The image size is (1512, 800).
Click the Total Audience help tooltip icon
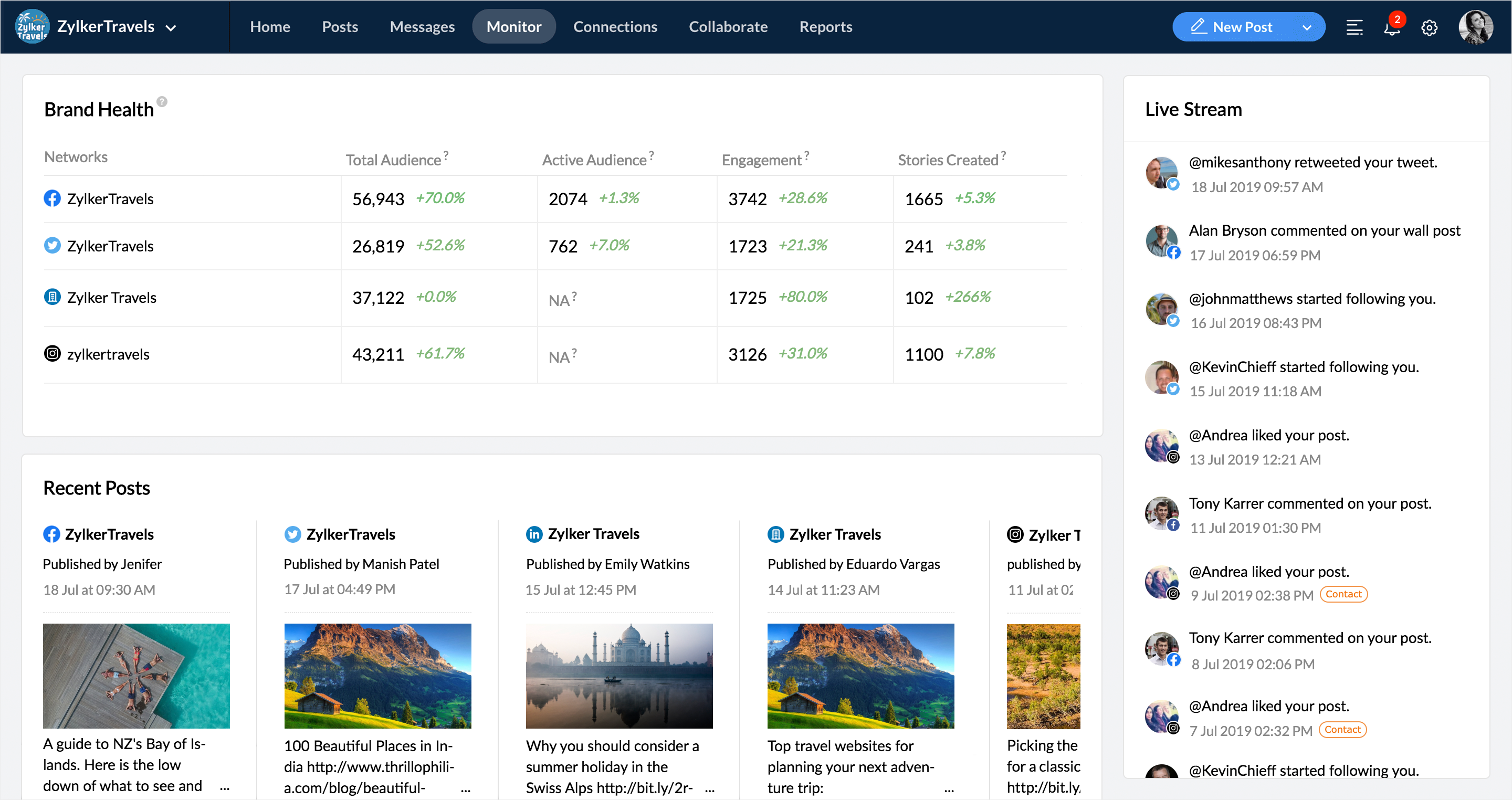[x=446, y=155]
